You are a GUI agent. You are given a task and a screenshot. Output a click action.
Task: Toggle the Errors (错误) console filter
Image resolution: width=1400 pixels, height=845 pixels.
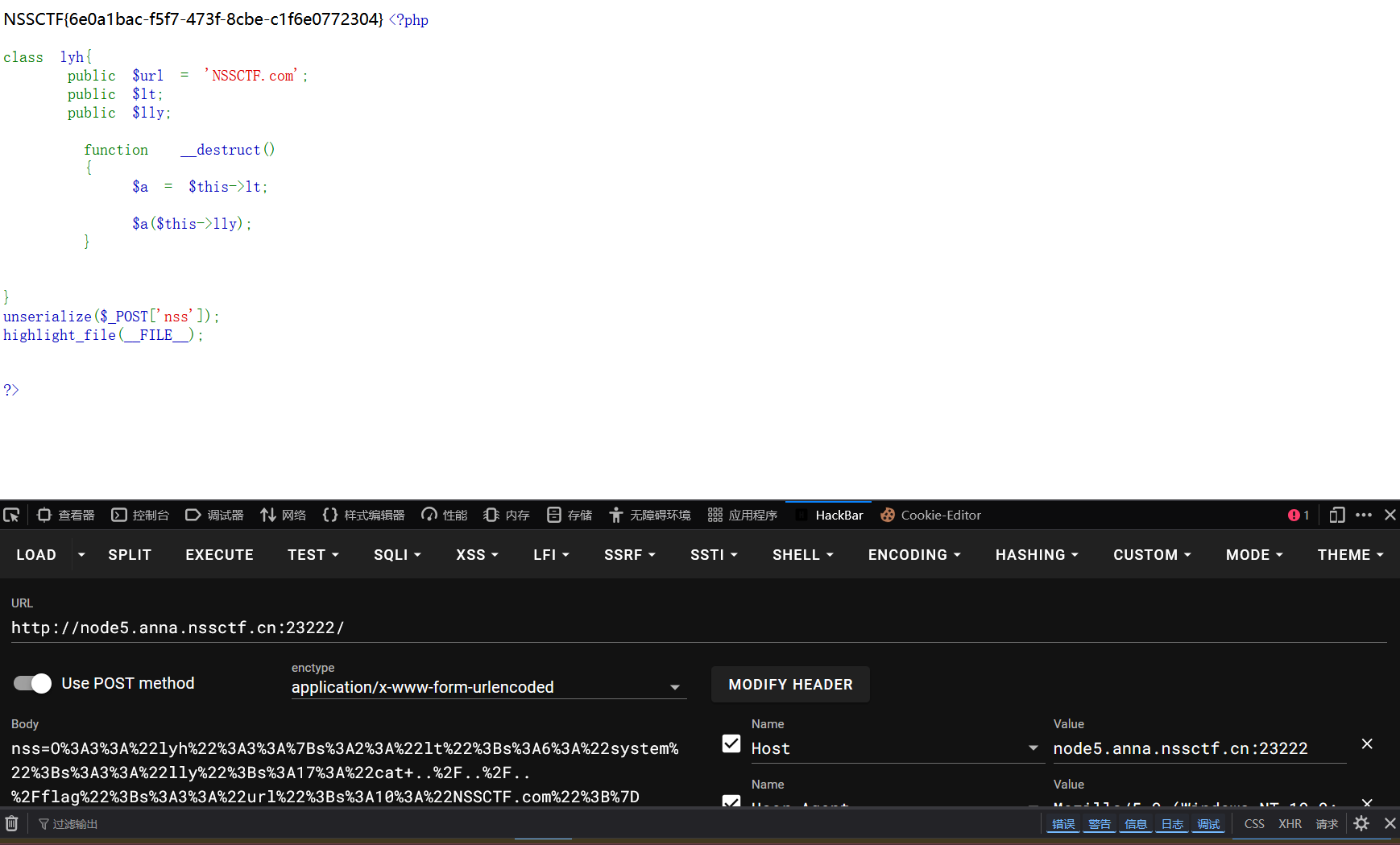click(1063, 824)
